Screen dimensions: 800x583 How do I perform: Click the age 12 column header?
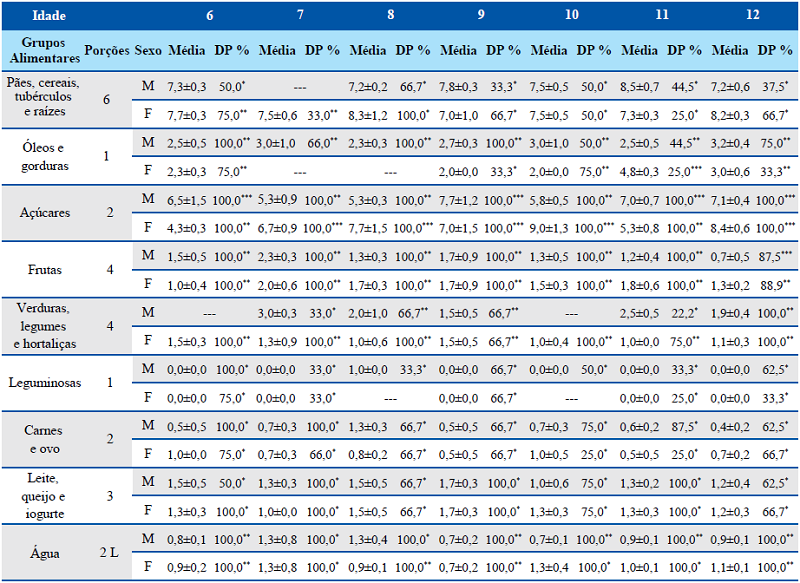(x=752, y=16)
